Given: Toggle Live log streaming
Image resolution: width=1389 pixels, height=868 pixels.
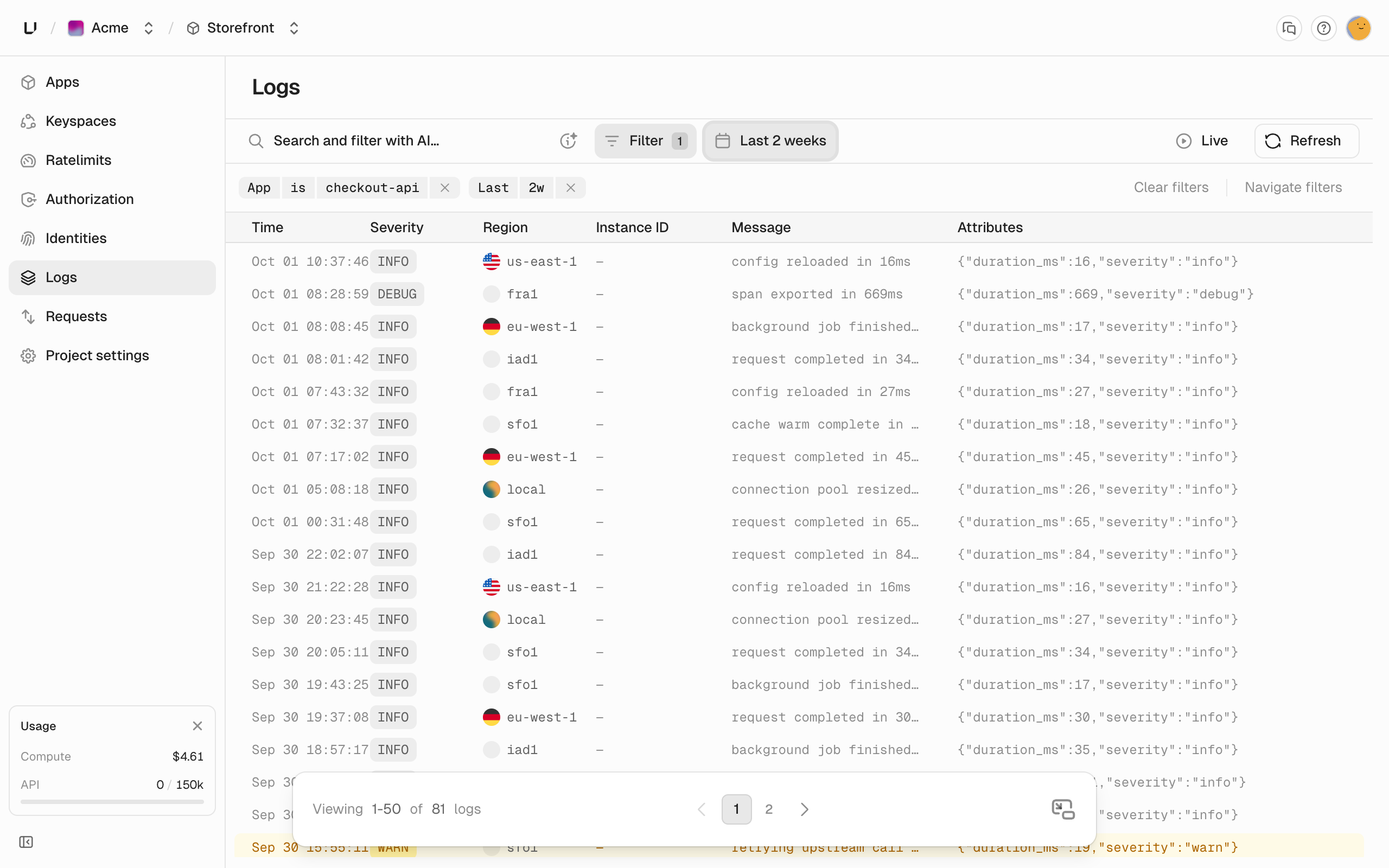Looking at the screenshot, I should click(x=1202, y=141).
